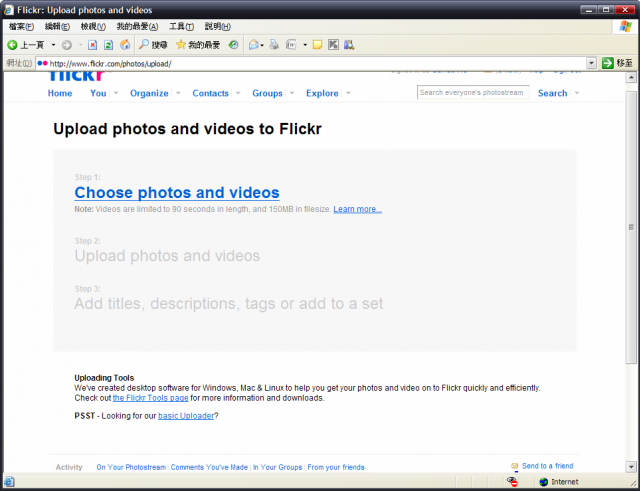
Task: Expand the Edit button dropdown arrow
Action: [x=305, y=45]
